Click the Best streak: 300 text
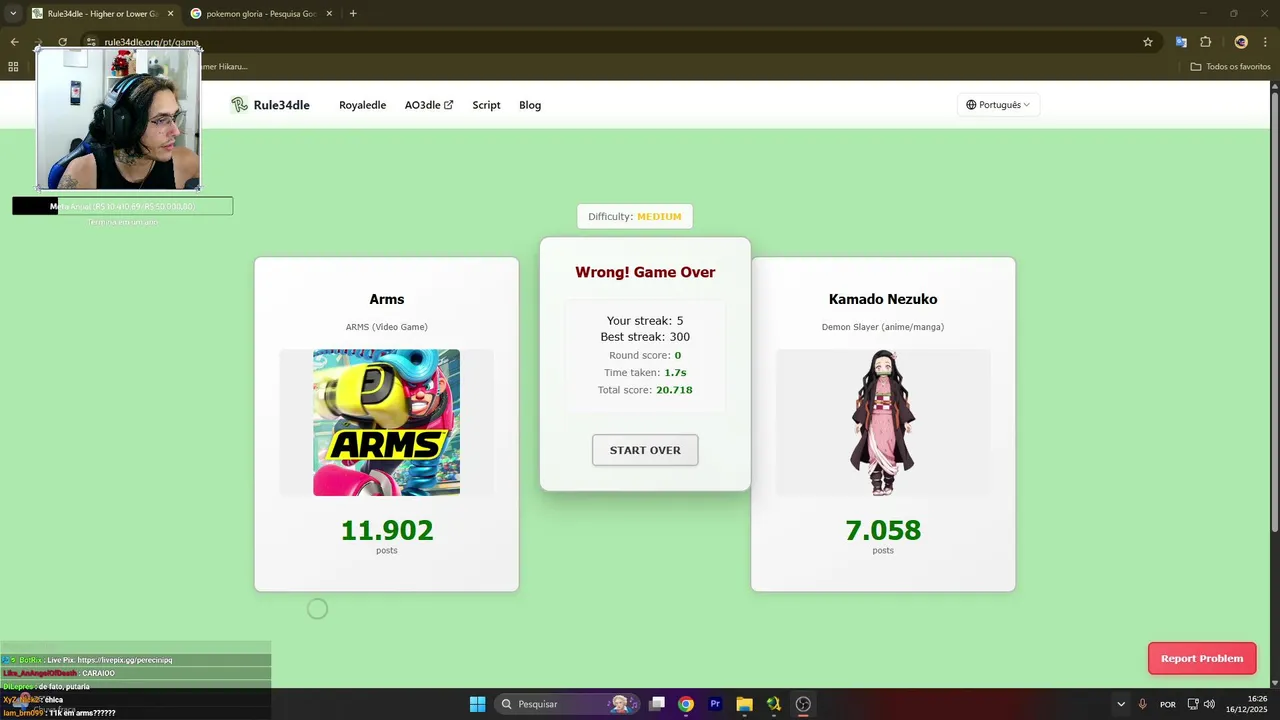1280x720 pixels. pos(645,337)
